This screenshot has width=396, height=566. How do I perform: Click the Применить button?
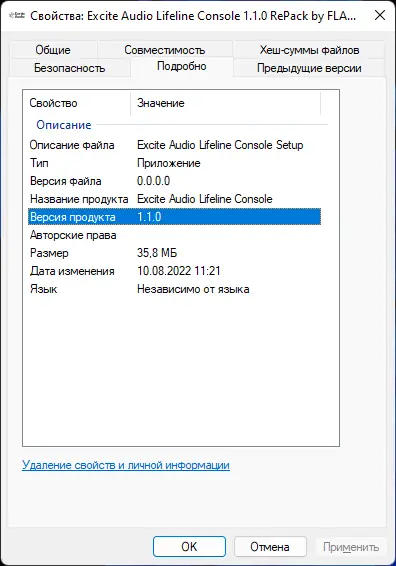(351, 547)
